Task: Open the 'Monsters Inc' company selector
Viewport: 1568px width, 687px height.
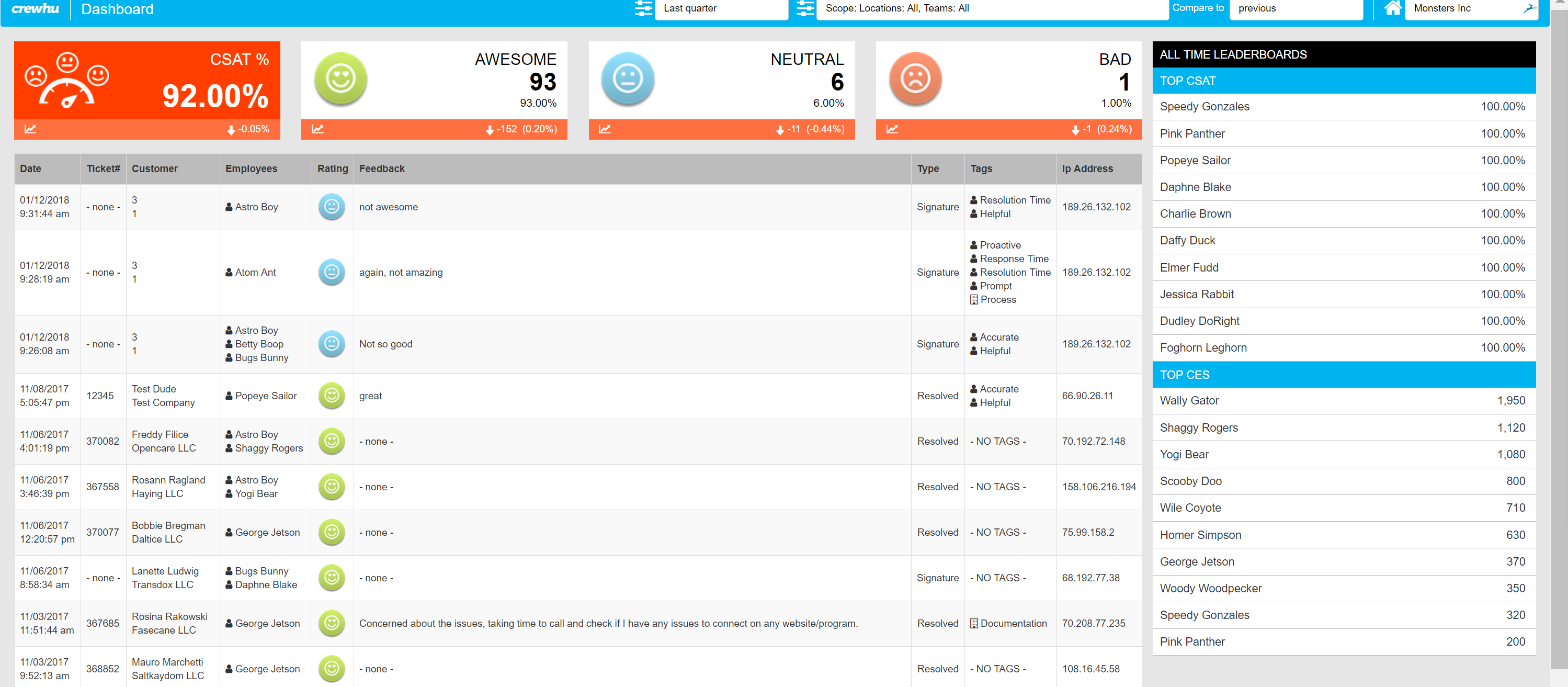Action: pos(1460,8)
